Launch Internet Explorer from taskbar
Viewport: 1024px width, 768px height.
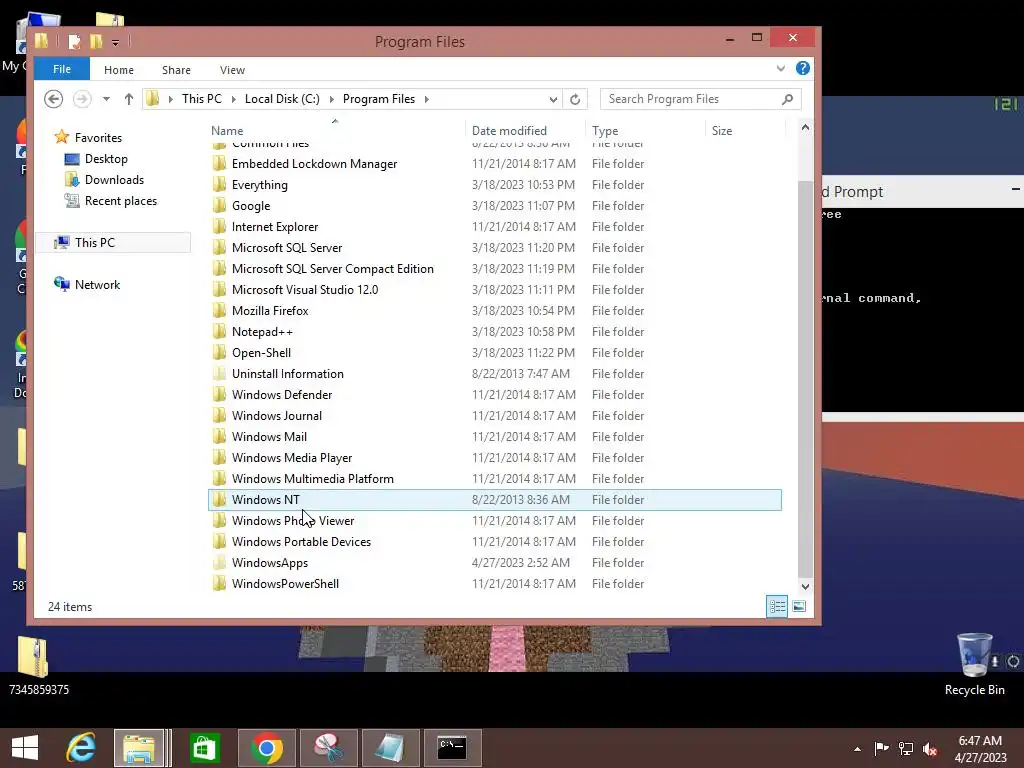click(x=81, y=748)
